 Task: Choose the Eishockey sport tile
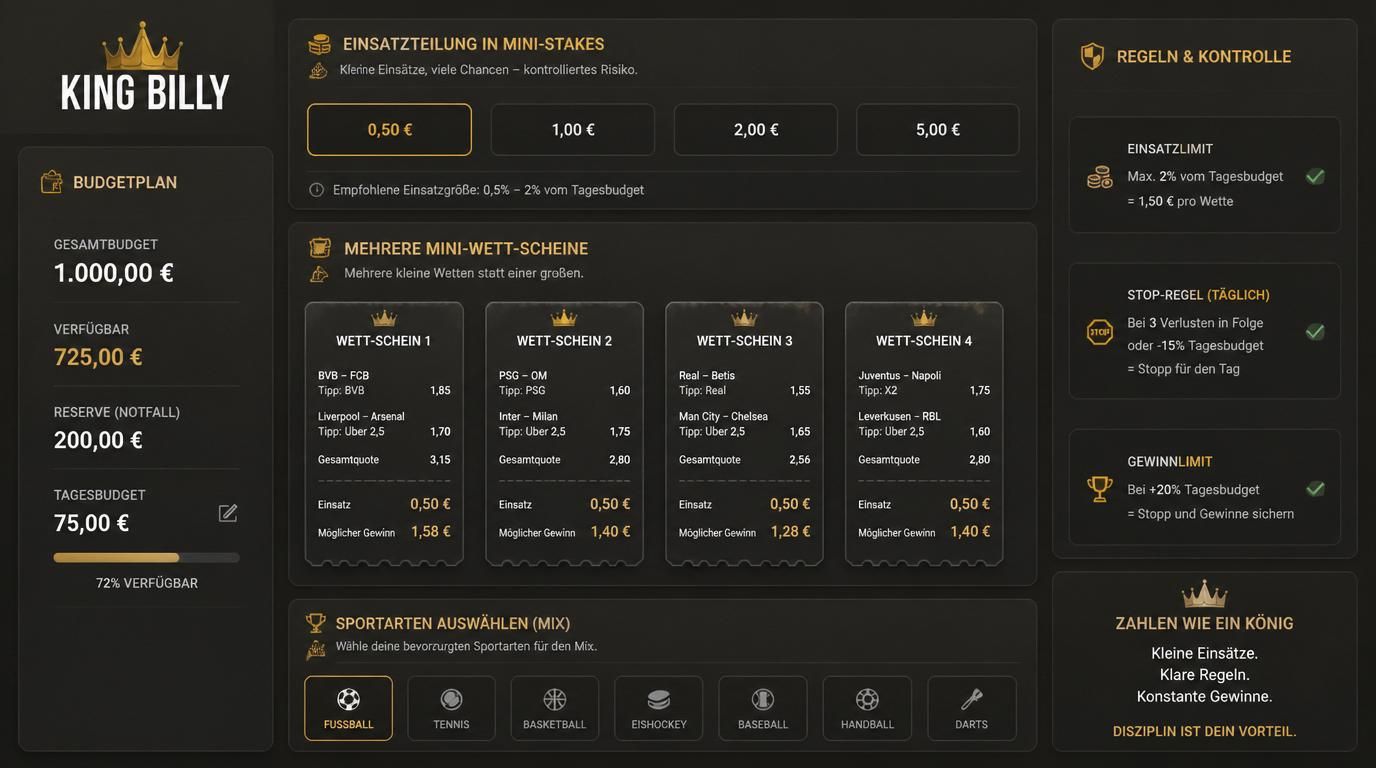659,708
